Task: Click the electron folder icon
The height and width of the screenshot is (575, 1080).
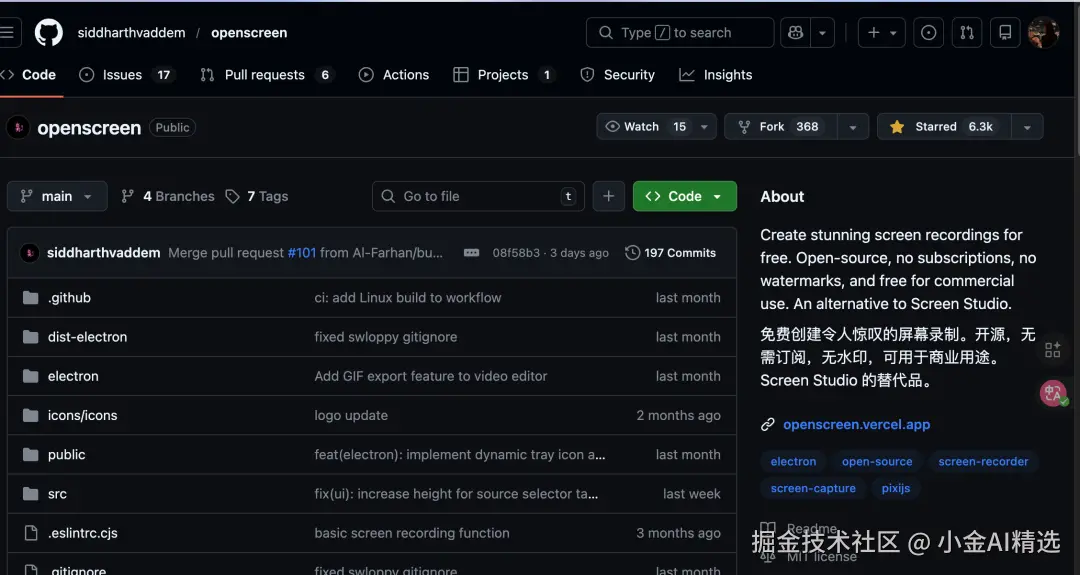Action: click(x=30, y=376)
